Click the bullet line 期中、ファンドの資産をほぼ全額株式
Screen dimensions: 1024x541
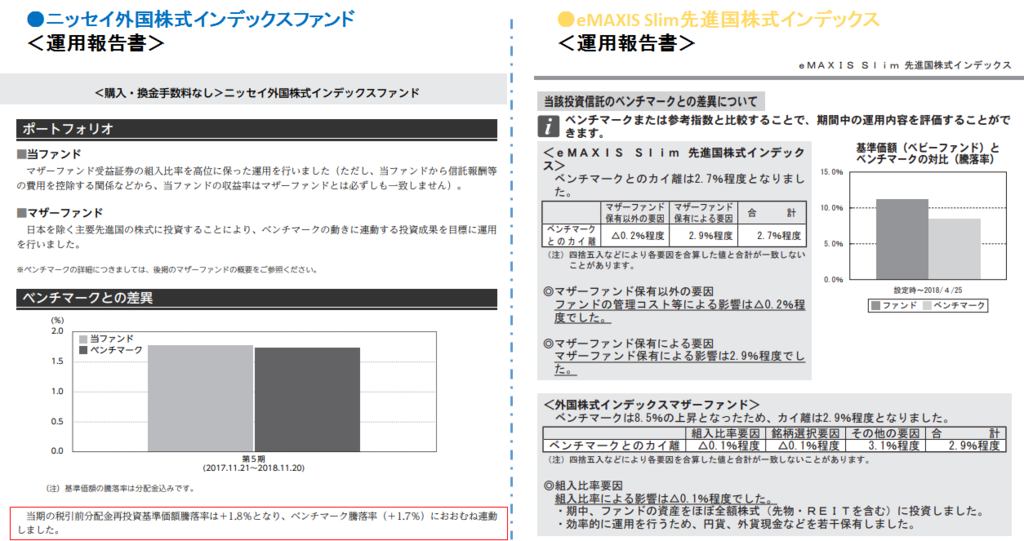769,511
